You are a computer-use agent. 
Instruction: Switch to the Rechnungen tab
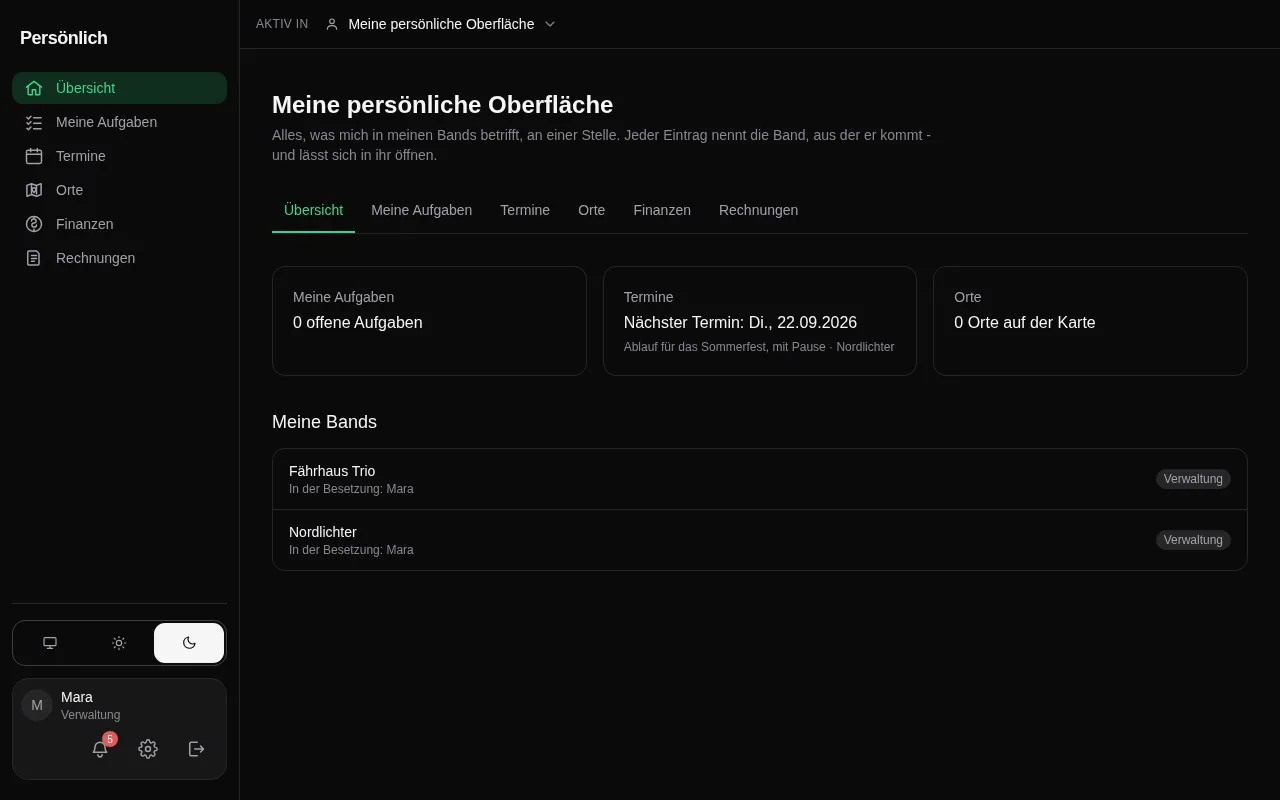[x=758, y=210]
